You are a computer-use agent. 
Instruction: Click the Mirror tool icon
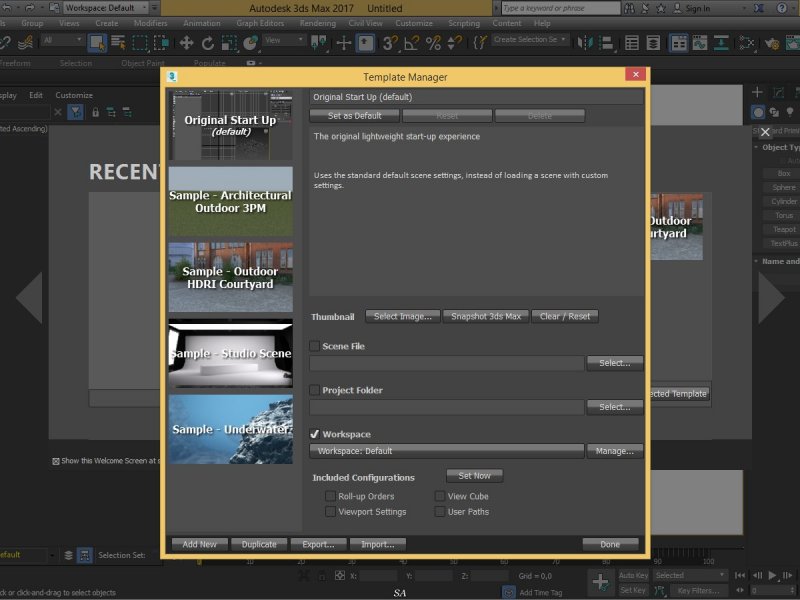click(x=585, y=43)
